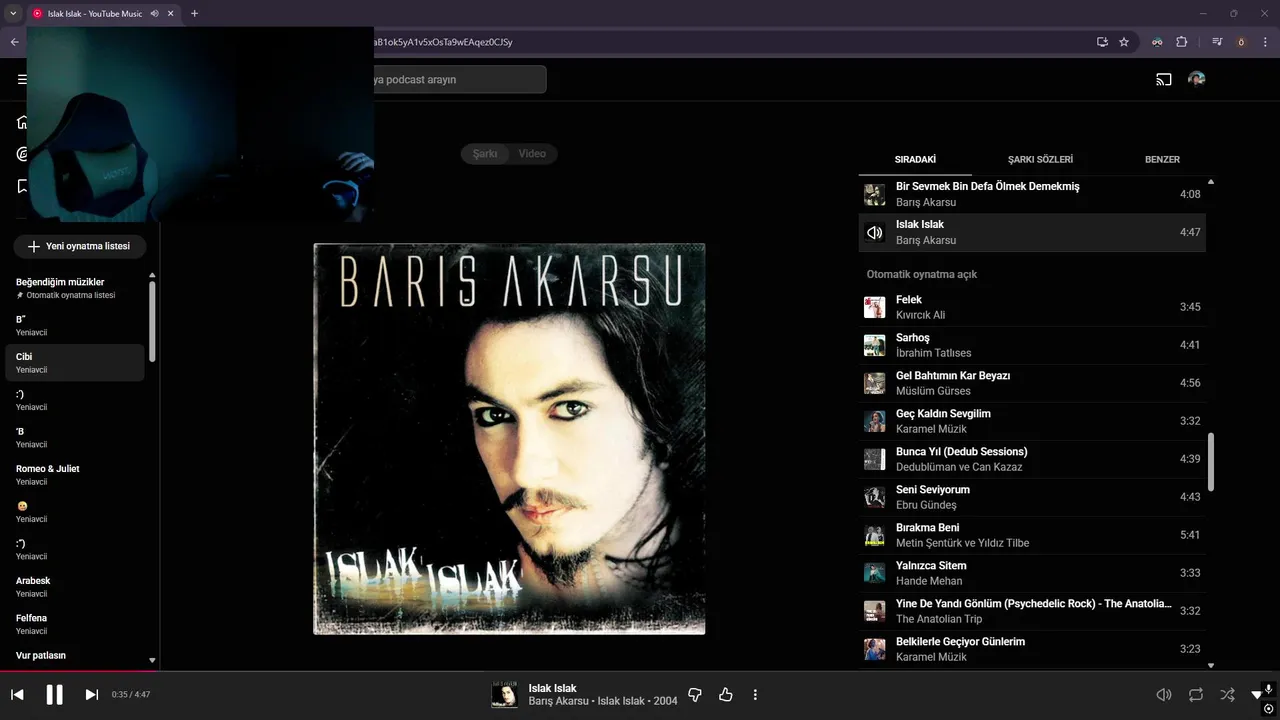Click the browser install app icon

[1102, 42]
